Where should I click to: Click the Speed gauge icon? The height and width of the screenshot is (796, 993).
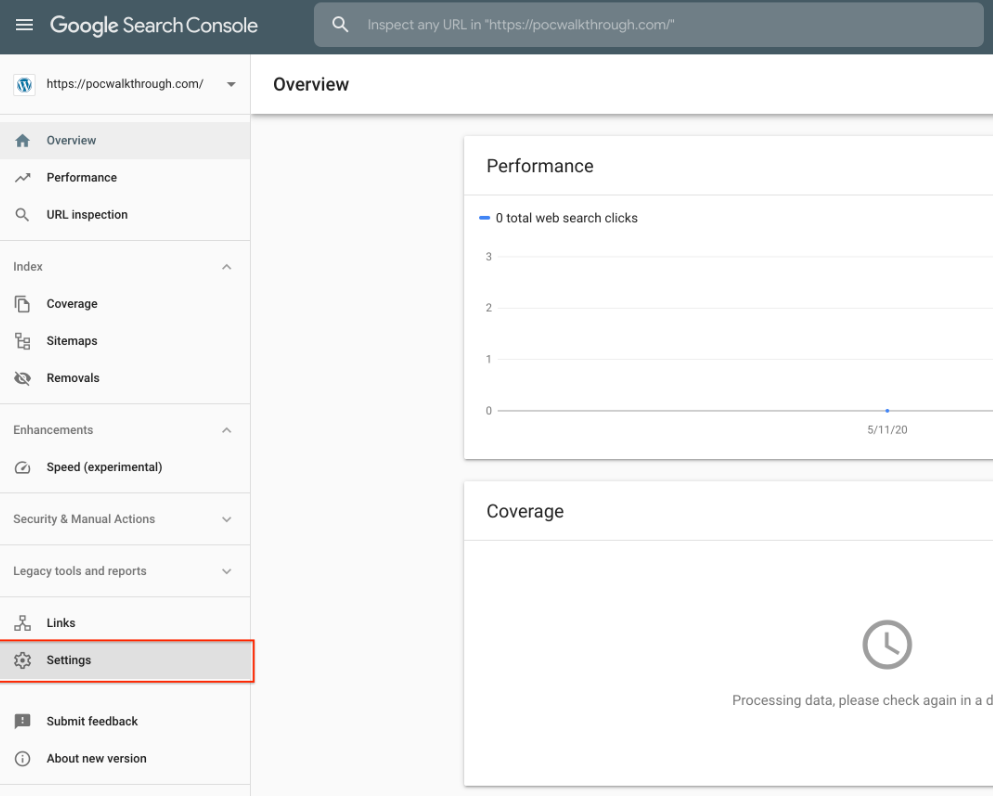click(x=23, y=468)
